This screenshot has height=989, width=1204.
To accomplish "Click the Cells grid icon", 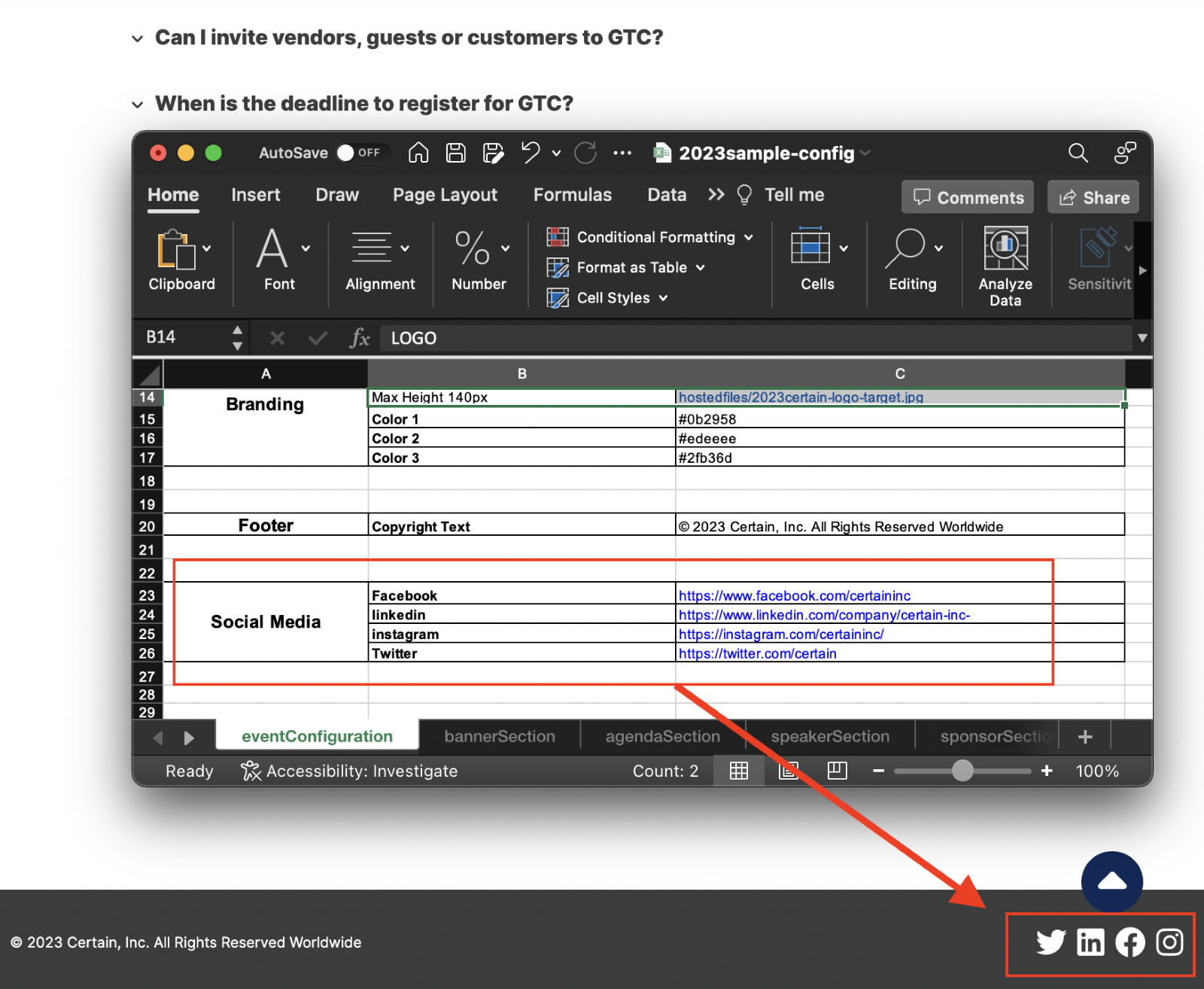I will tap(810, 245).
